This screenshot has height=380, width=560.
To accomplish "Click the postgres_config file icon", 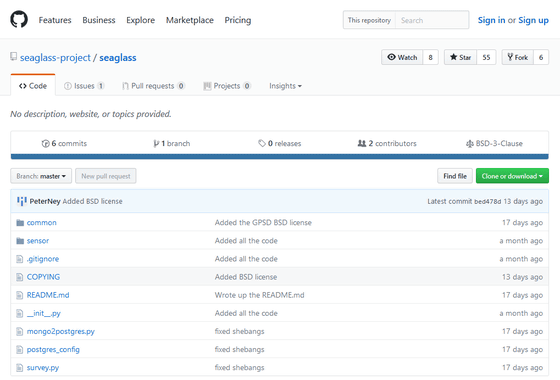I will click(20, 350).
